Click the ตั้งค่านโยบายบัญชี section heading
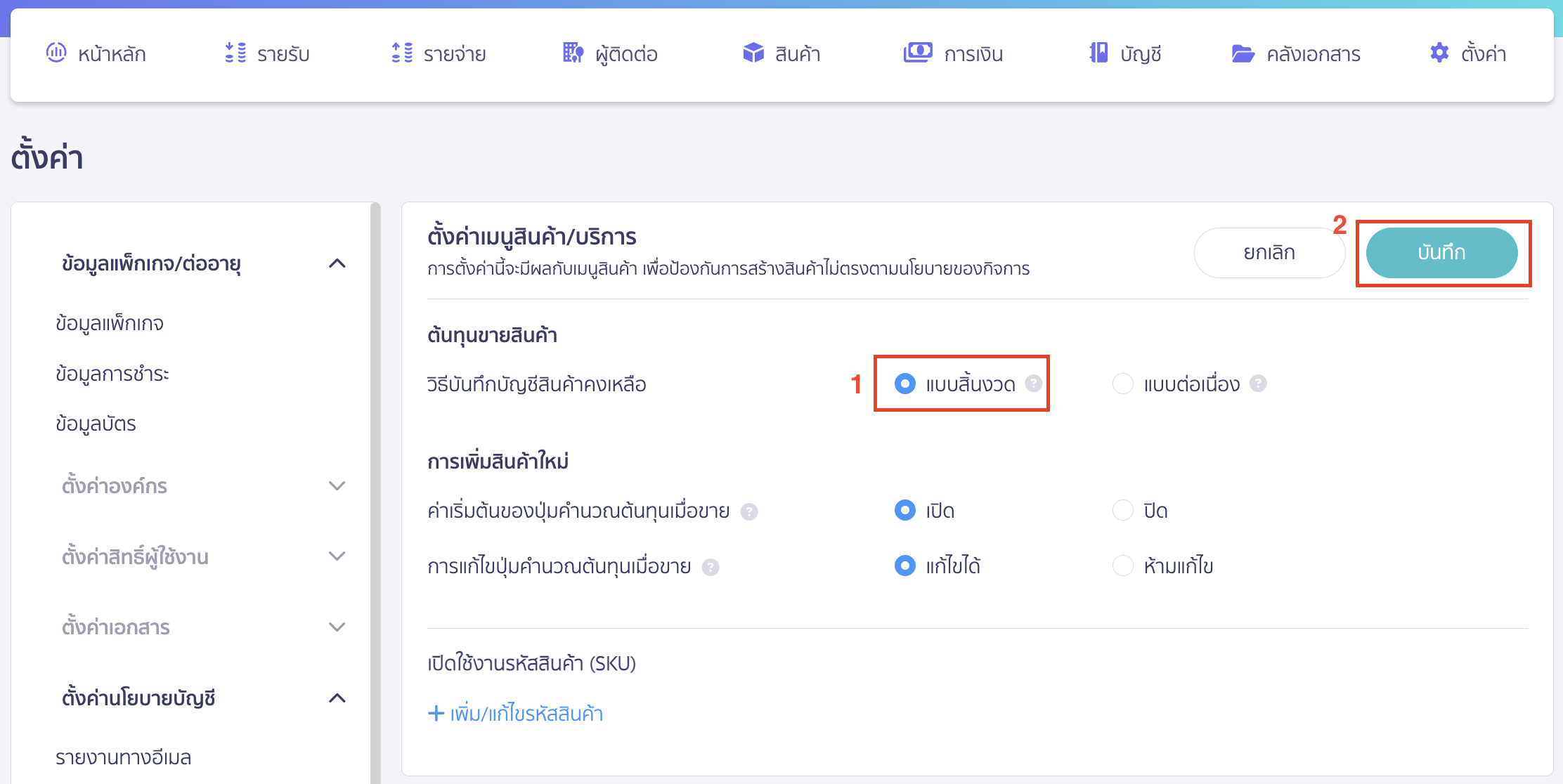 [138, 698]
